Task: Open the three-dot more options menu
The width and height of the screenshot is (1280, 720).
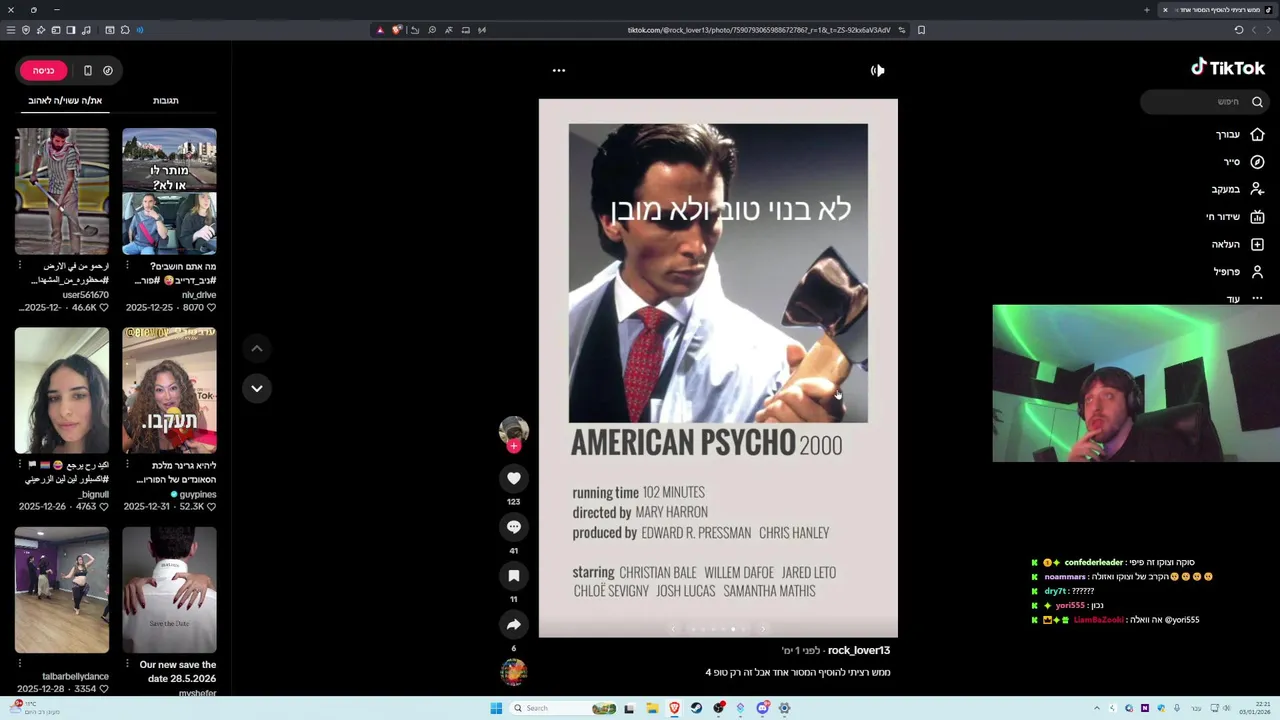Action: click(559, 70)
